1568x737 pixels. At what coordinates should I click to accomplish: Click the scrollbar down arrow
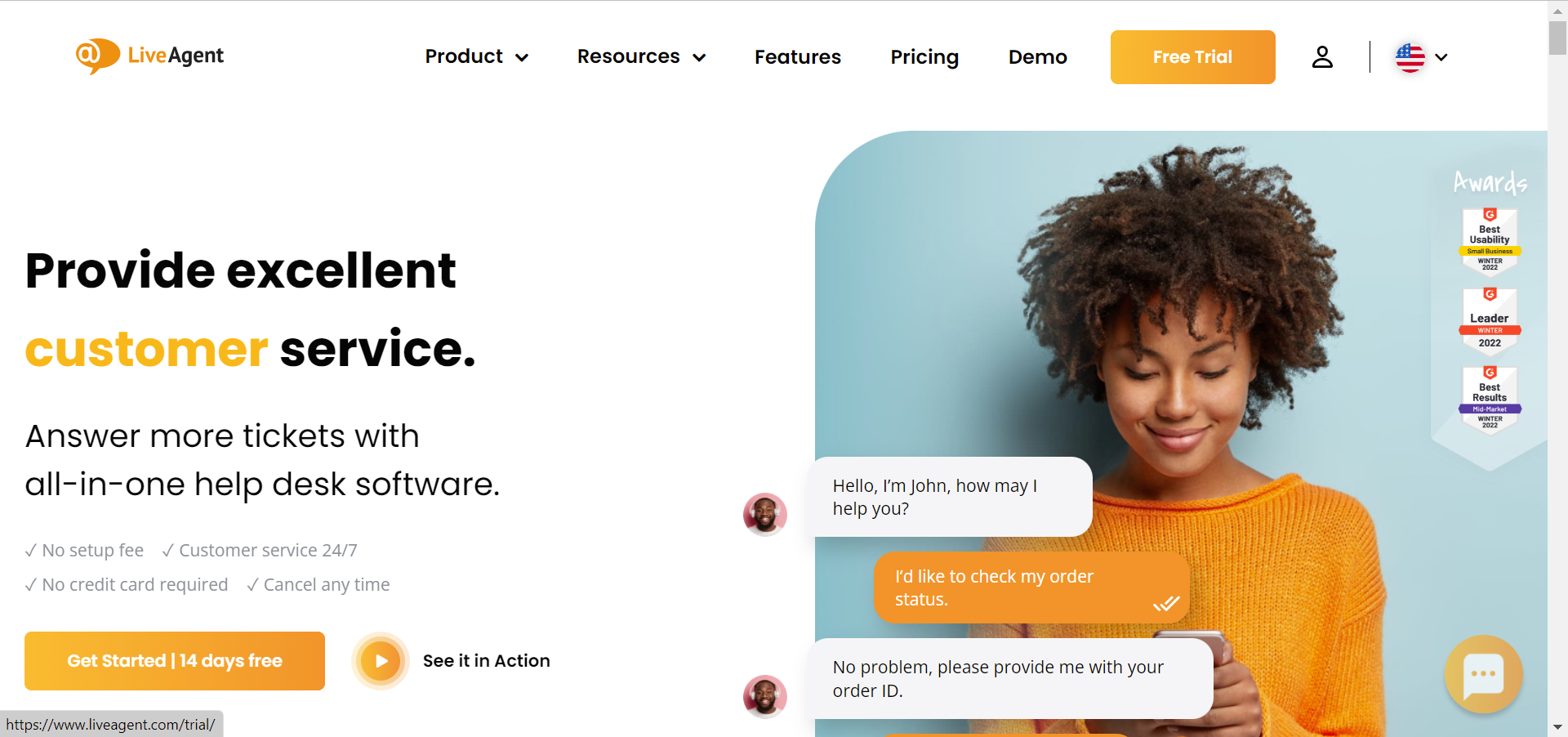tap(1557, 727)
